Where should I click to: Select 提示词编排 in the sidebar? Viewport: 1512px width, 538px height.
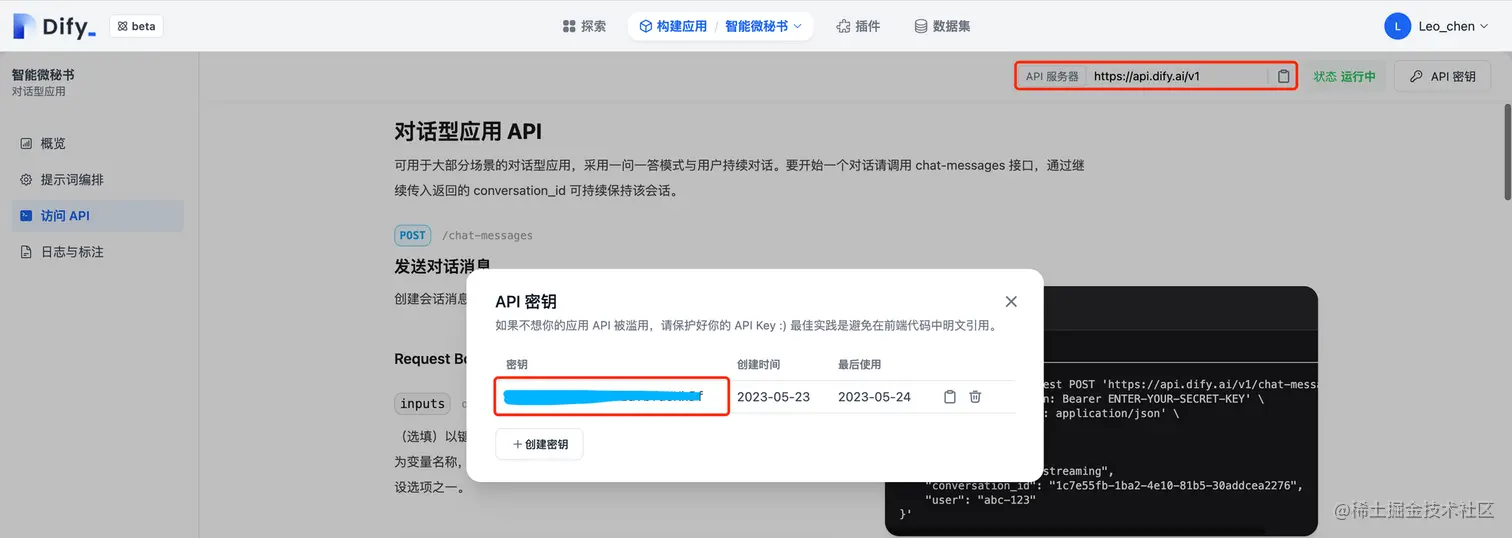coord(98,179)
